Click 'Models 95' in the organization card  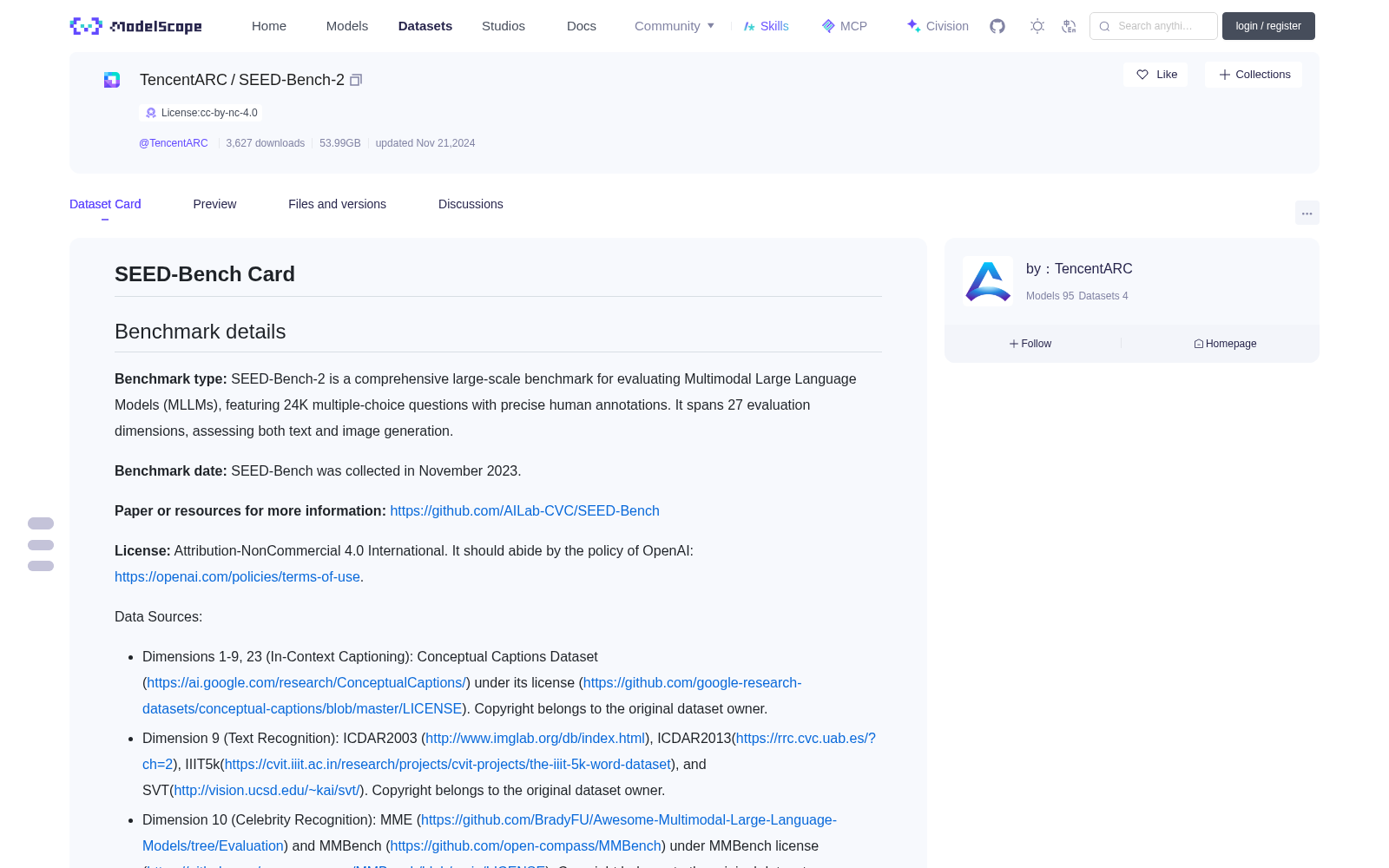point(1050,296)
